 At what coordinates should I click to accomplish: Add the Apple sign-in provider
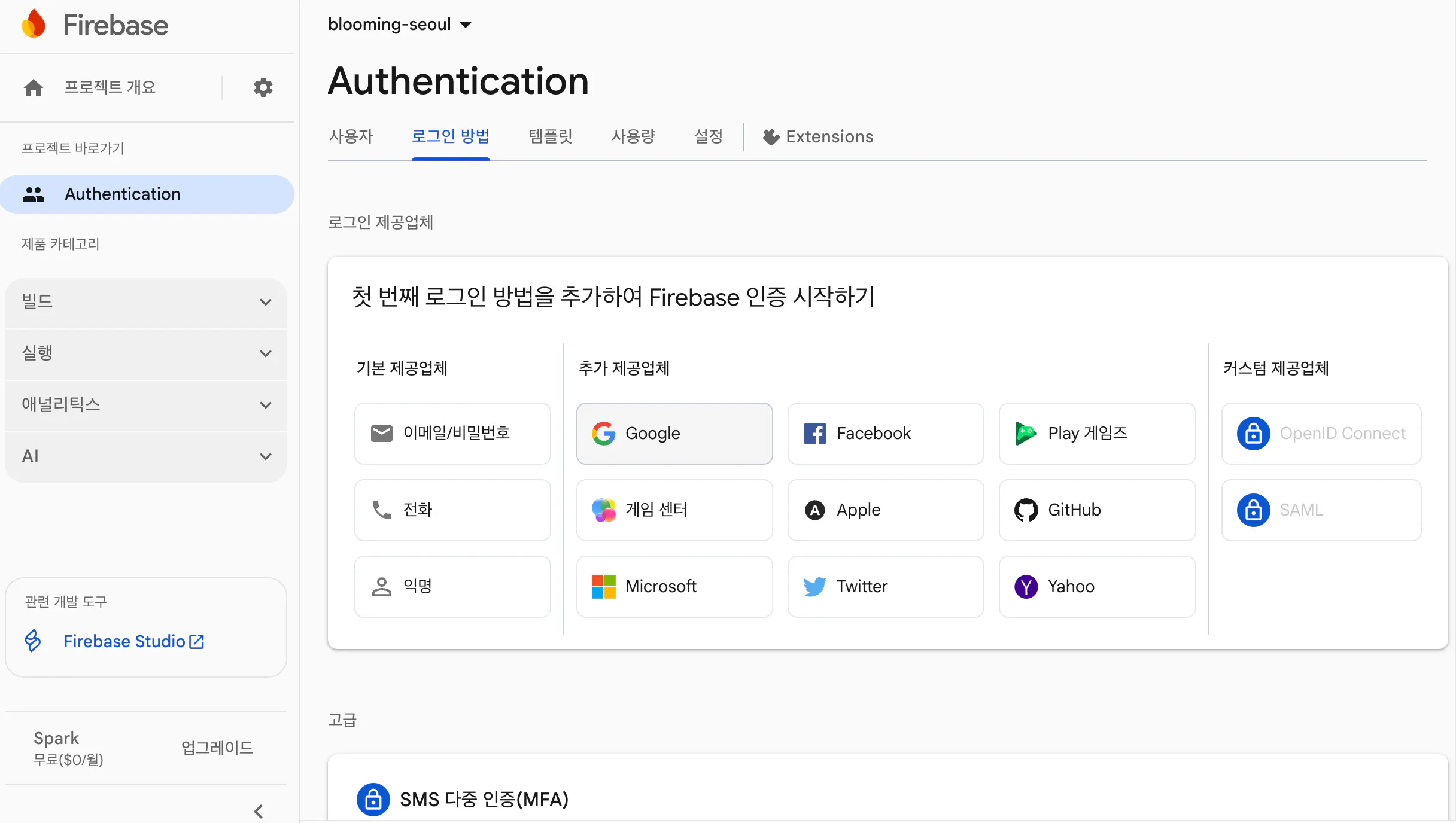[x=885, y=510]
